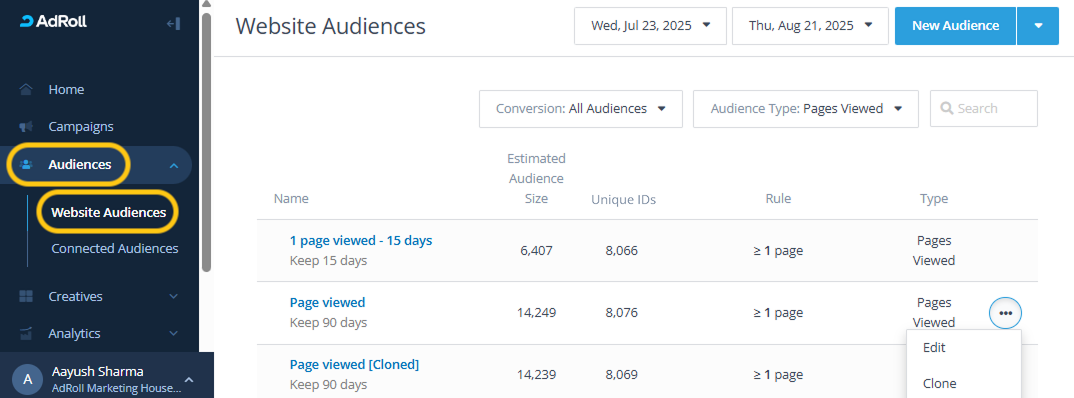Image resolution: width=1074 pixels, height=398 pixels.
Task: Click the Analytics chart icon
Action: pyautogui.click(x=26, y=334)
